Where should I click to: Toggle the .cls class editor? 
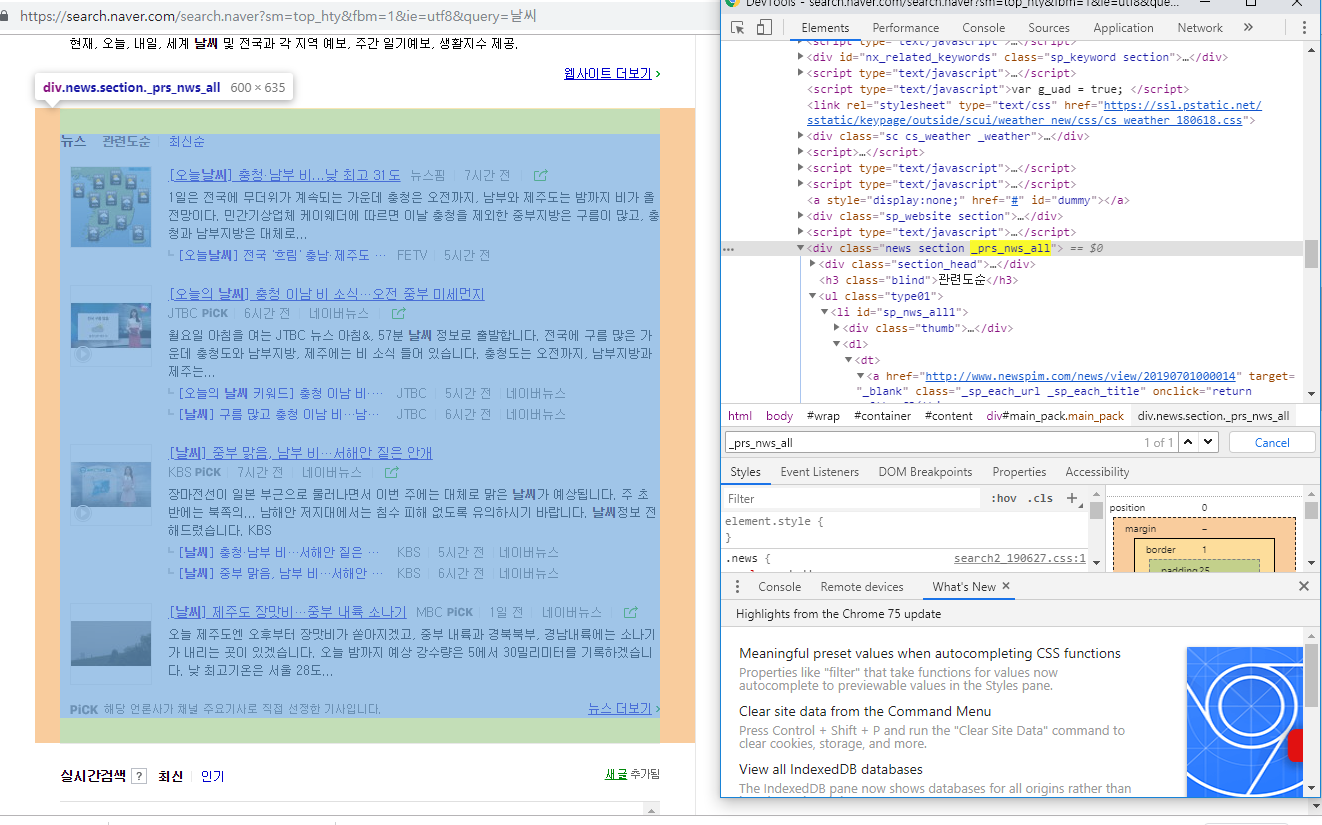(x=1041, y=498)
